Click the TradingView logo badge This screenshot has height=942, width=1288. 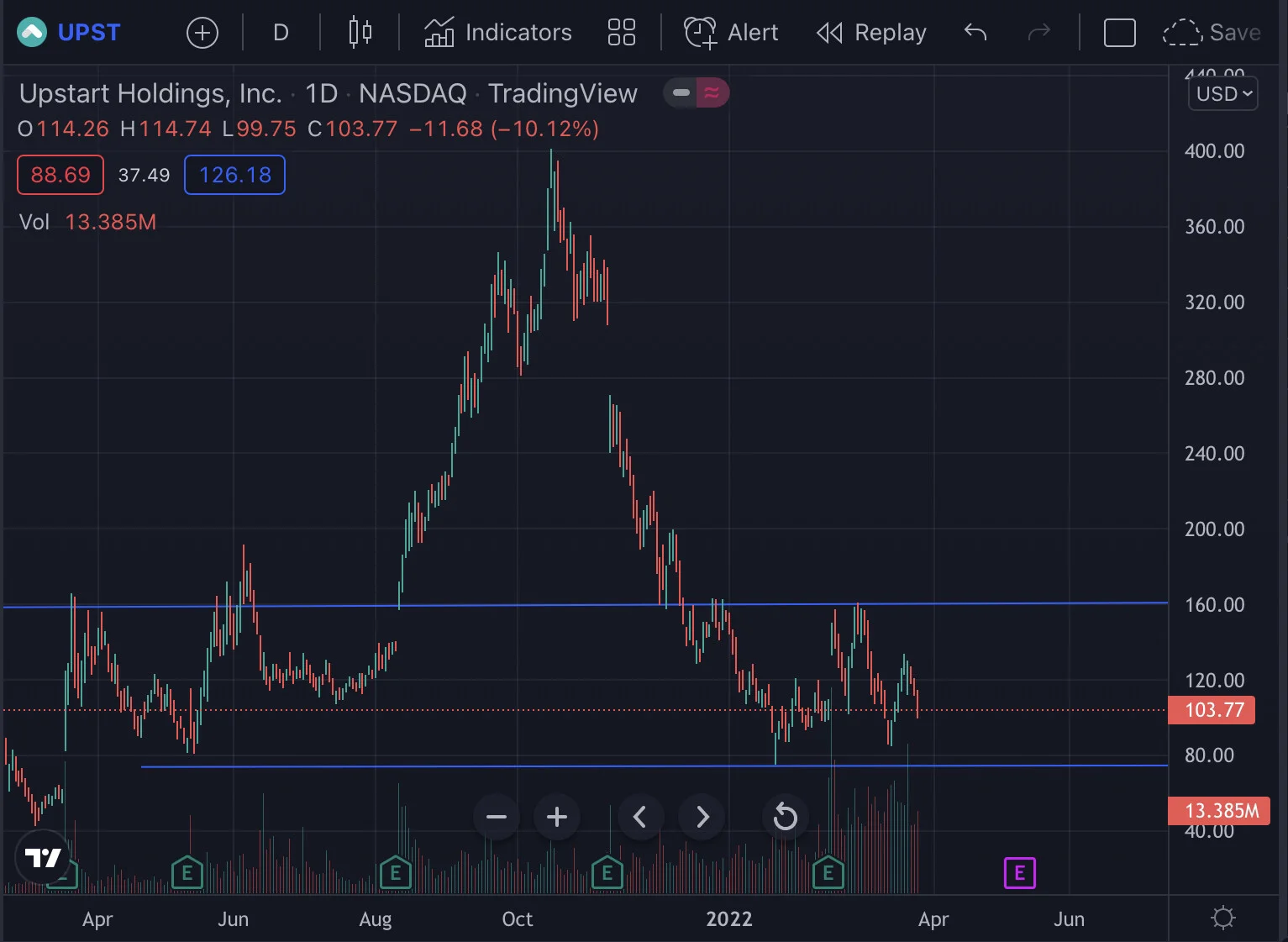pos(43,857)
